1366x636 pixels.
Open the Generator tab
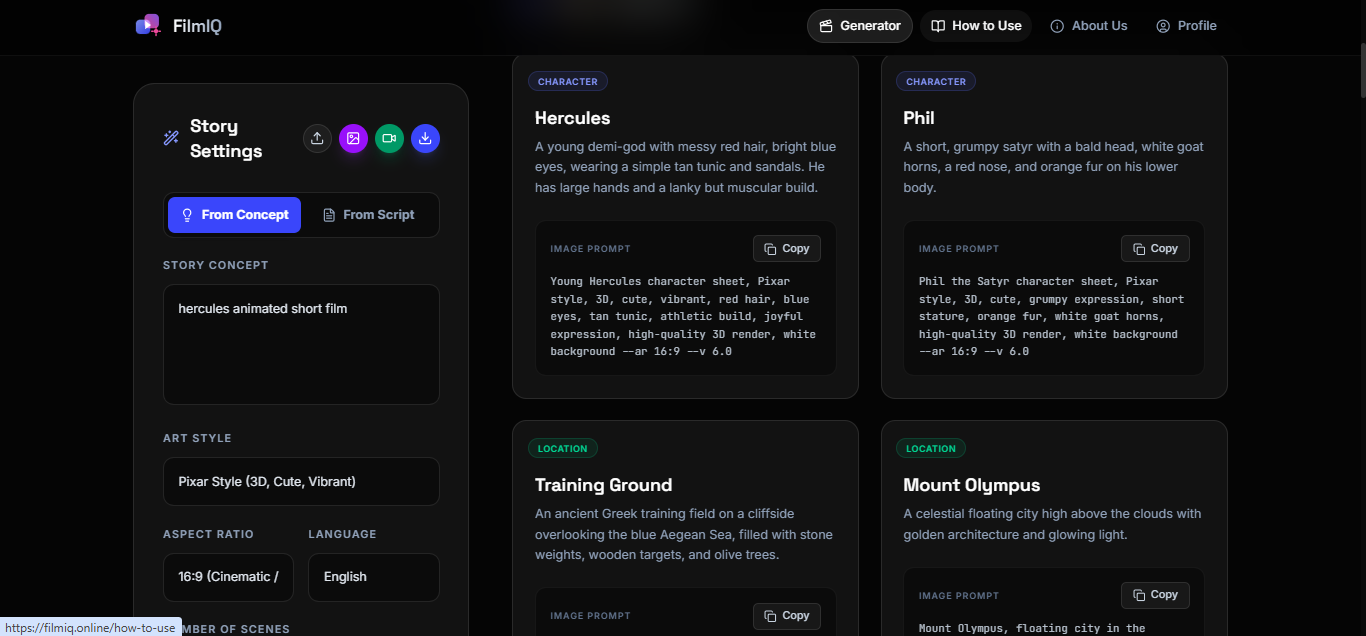pyautogui.click(x=860, y=26)
